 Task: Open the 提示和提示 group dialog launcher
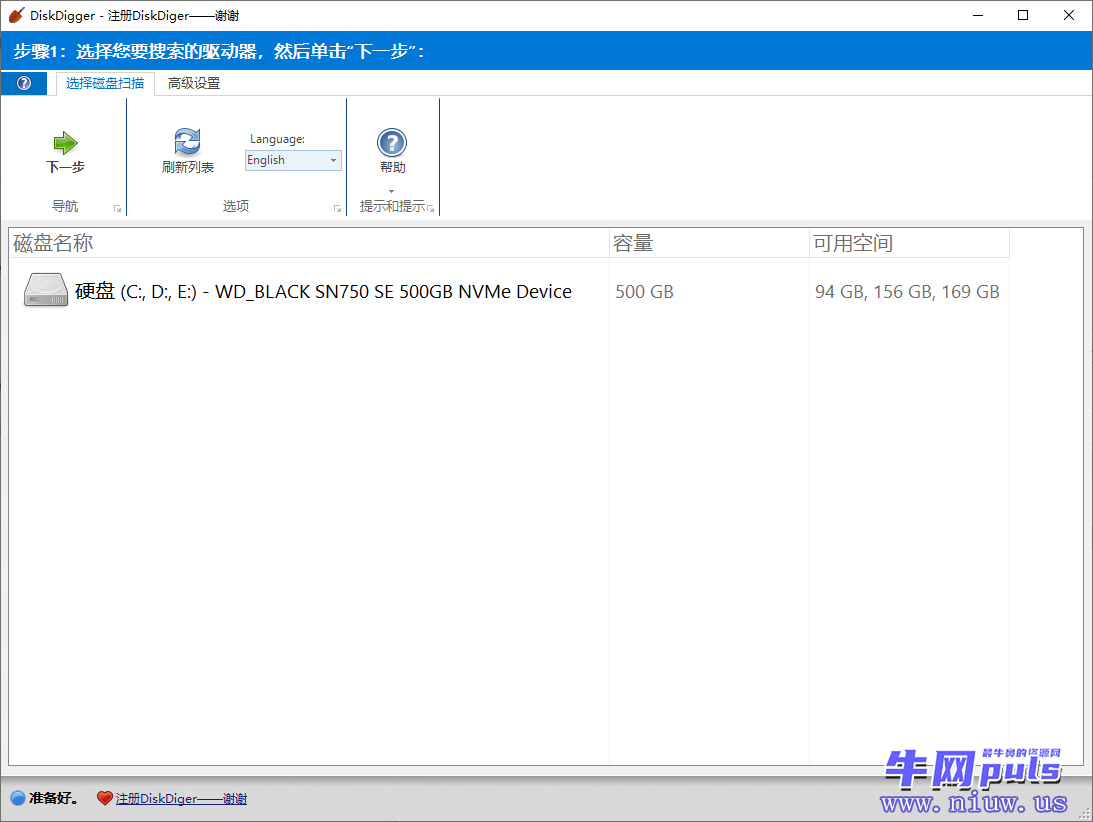pos(431,208)
